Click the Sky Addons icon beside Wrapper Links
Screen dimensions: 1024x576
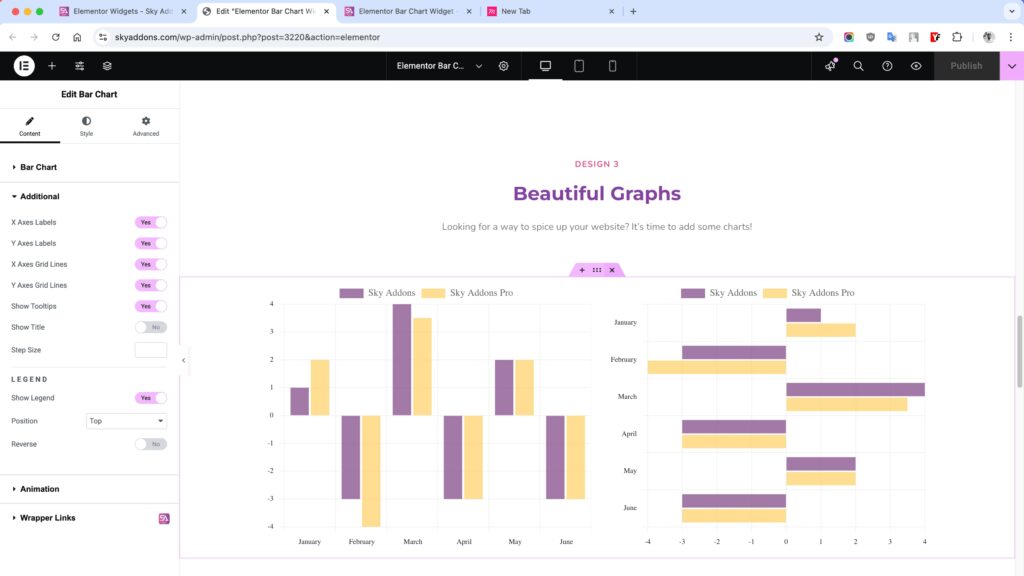[164, 519]
